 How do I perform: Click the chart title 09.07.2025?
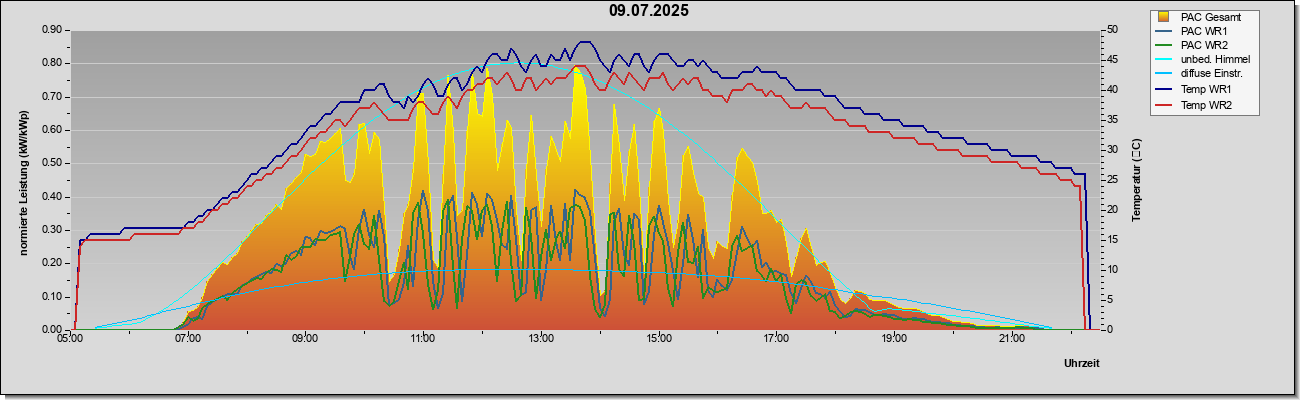coord(649,11)
